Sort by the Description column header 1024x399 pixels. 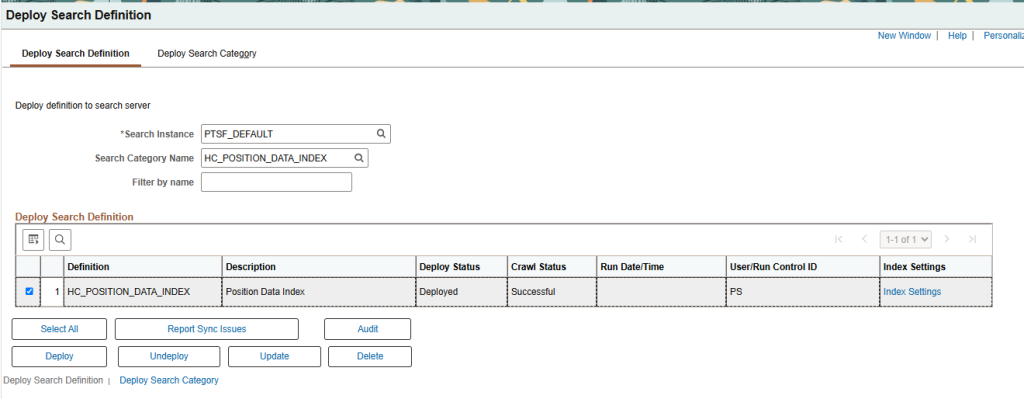point(251,267)
